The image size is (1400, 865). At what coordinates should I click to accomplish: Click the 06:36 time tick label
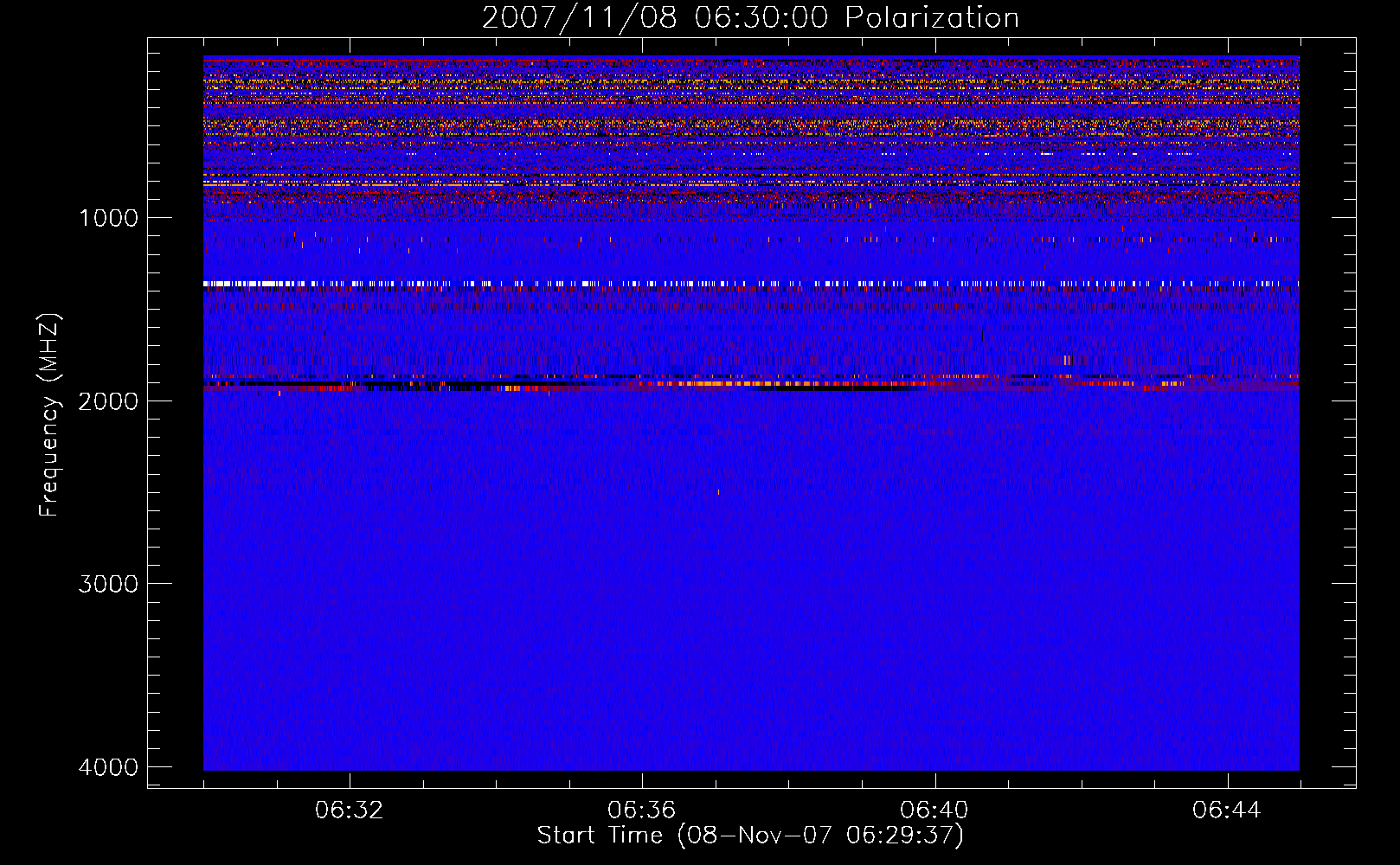coord(642,811)
